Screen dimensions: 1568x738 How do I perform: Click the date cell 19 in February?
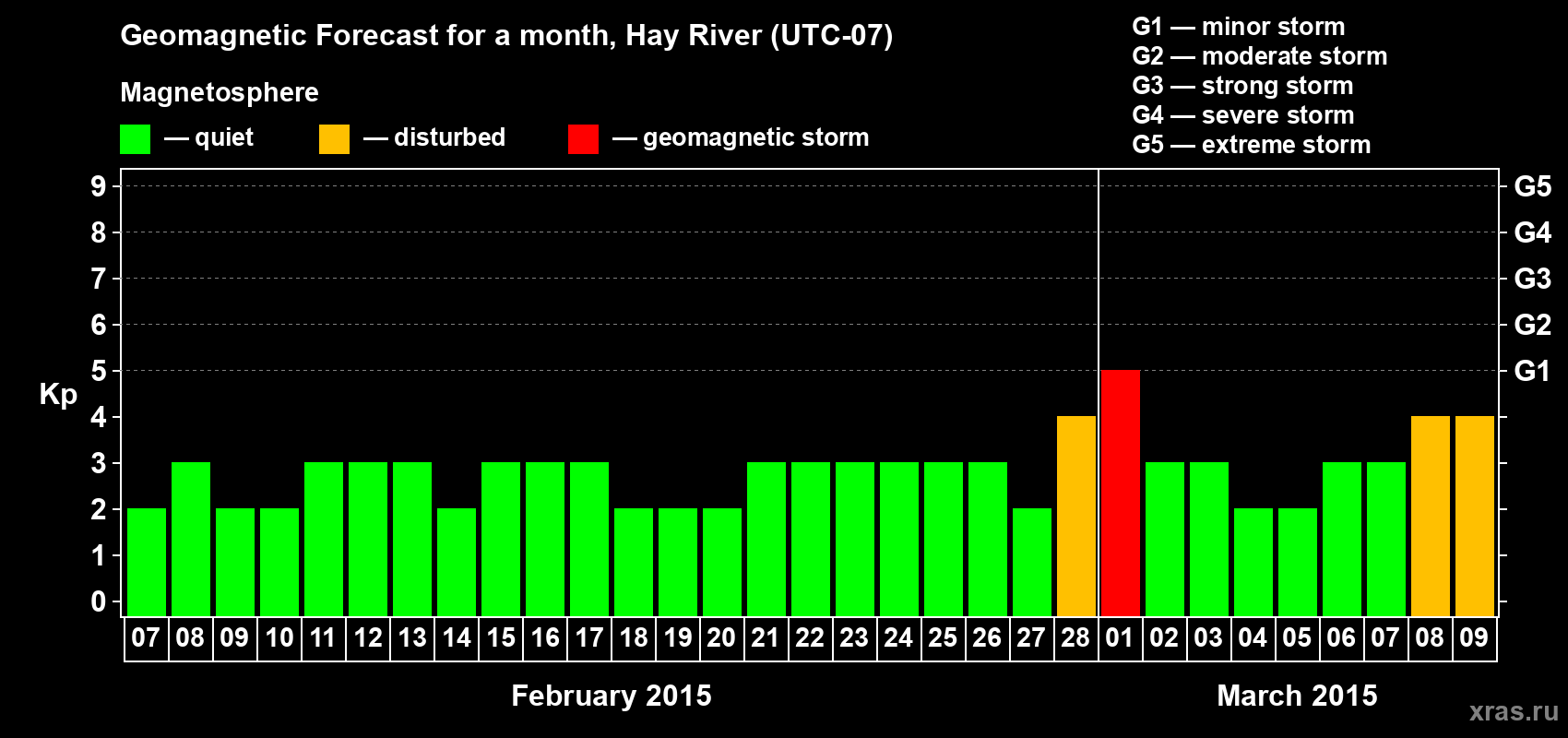(x=678, y=638)
